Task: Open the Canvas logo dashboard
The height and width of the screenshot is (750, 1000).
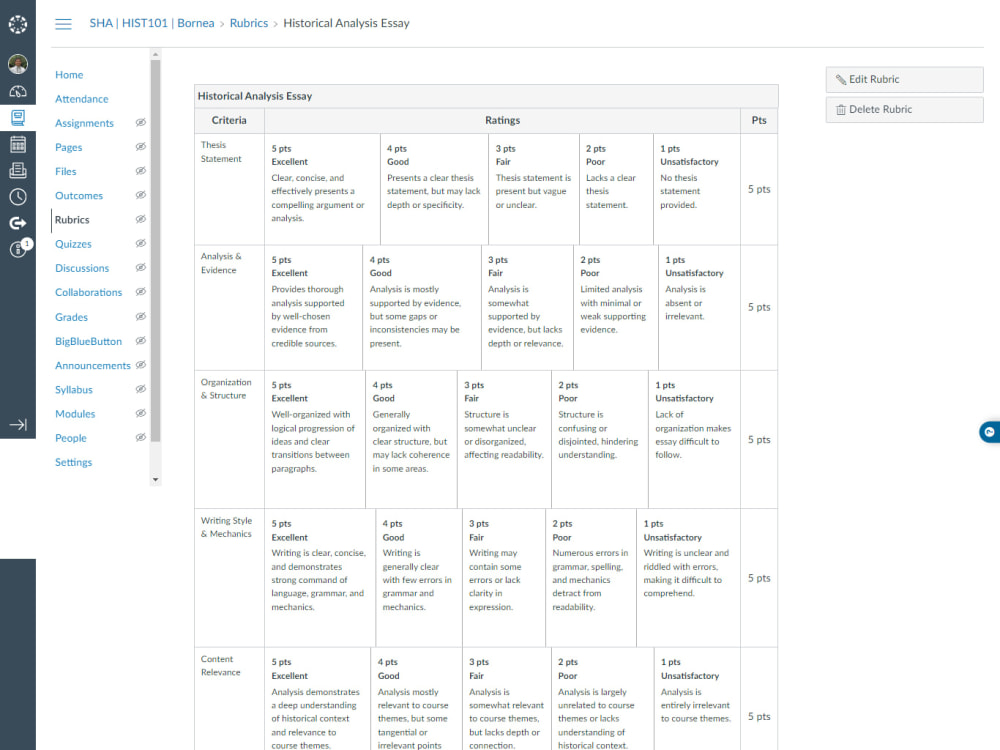Action: pyautogui.click(x=18, y=24)
